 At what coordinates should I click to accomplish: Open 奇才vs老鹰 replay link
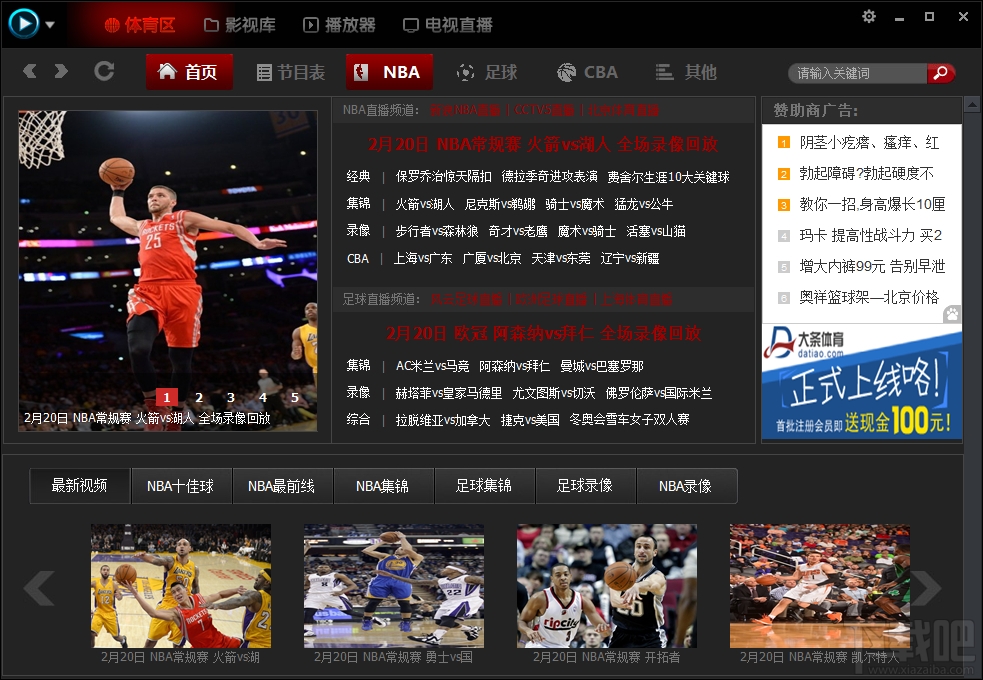pyautogui.click(x=518, y=231)
